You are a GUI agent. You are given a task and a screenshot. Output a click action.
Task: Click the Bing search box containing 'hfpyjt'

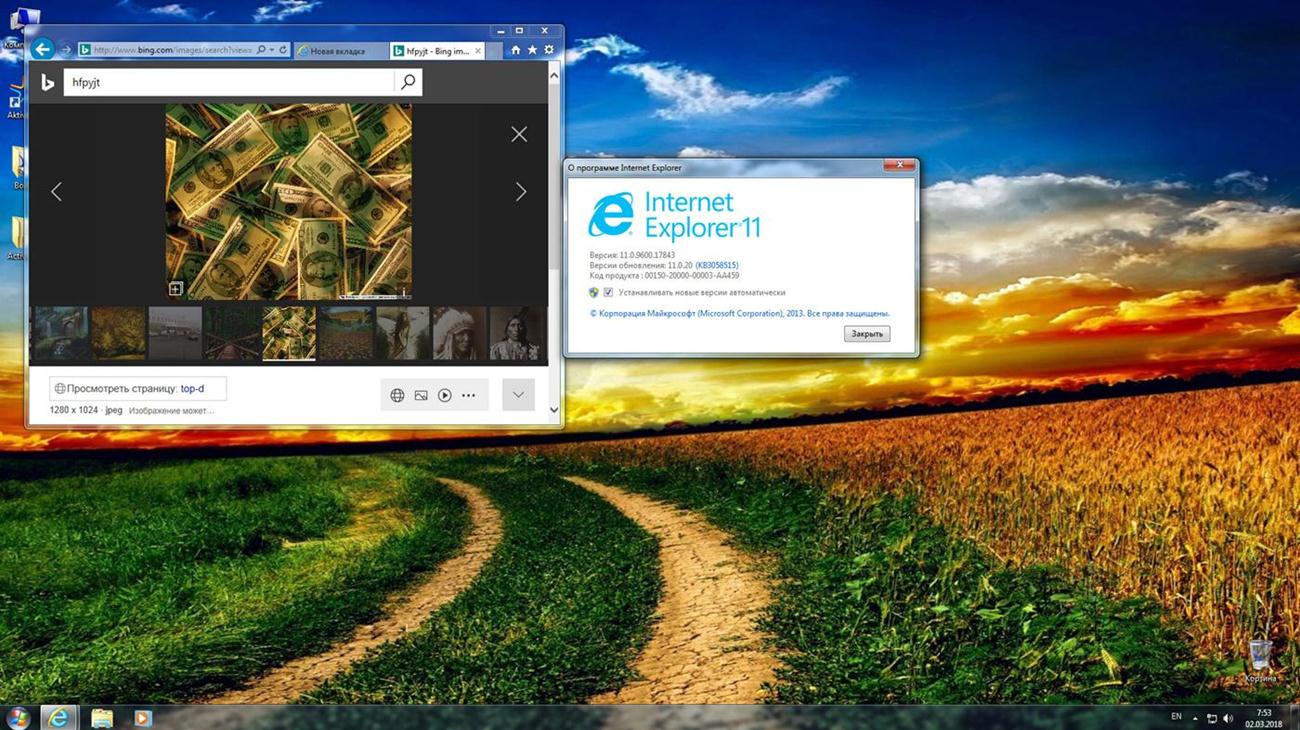click(229, 82)
